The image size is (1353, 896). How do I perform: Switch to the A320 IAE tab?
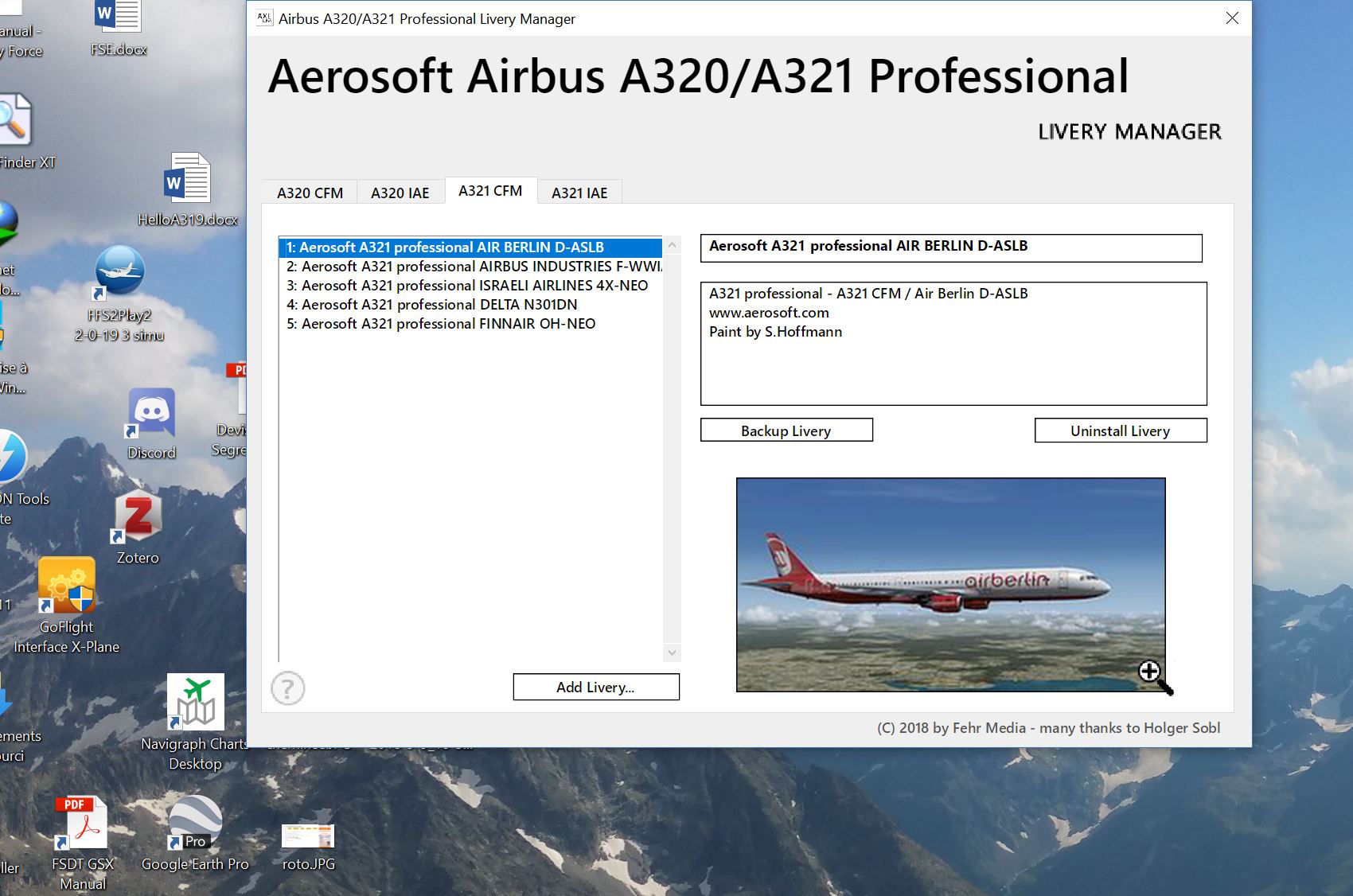click(x=400, y=193)
